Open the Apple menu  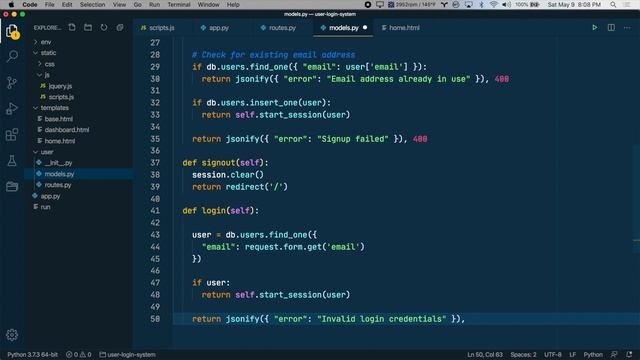tap(11, 4)
